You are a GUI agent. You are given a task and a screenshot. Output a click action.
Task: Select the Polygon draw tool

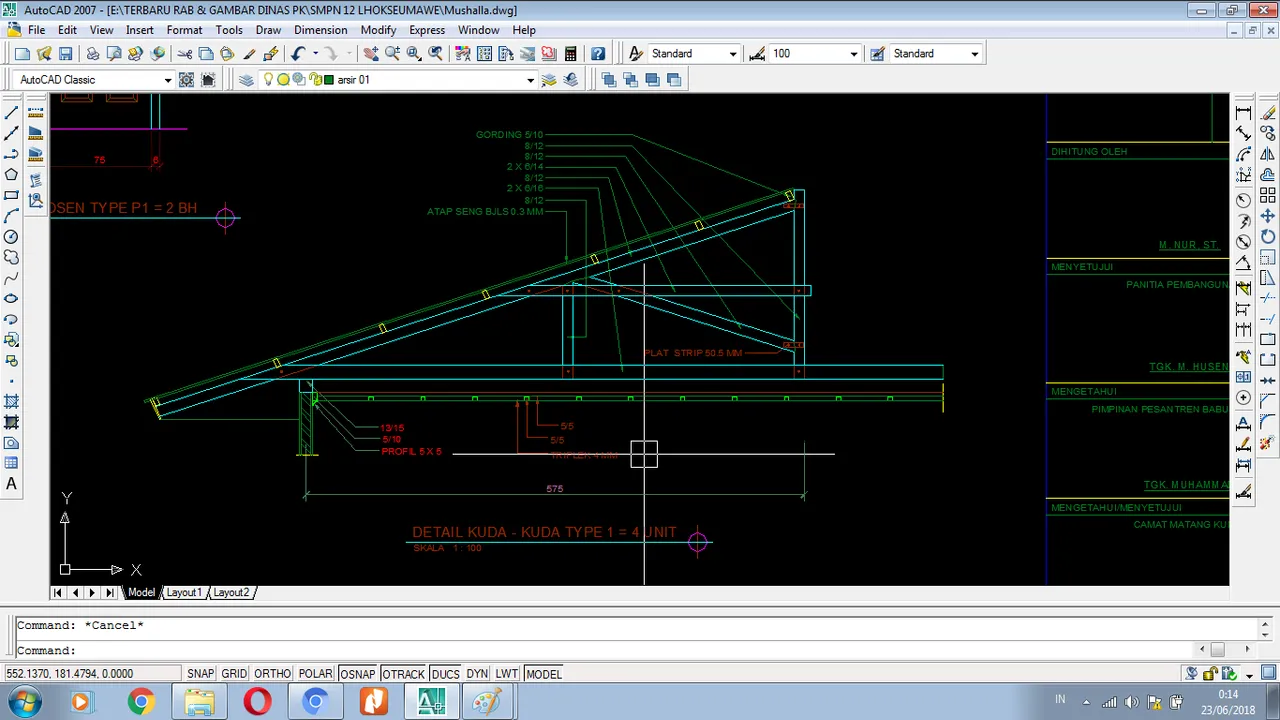(x=12, y=174)
